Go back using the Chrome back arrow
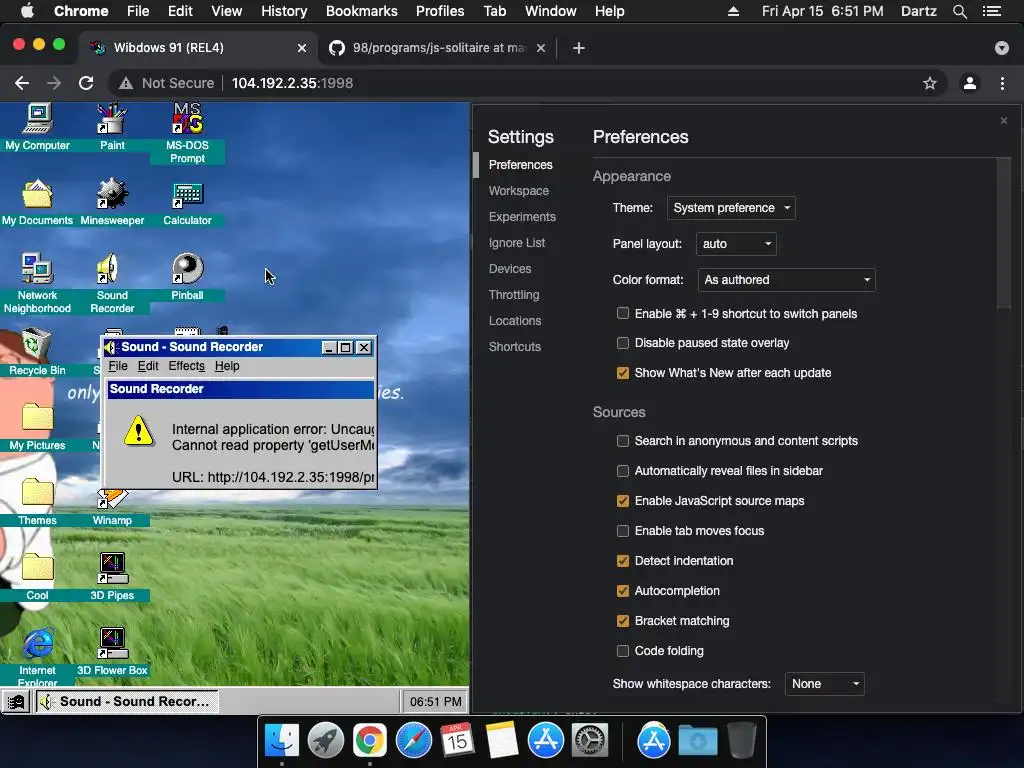Screen dimensions: 1024x768 (x=22, y=83)
